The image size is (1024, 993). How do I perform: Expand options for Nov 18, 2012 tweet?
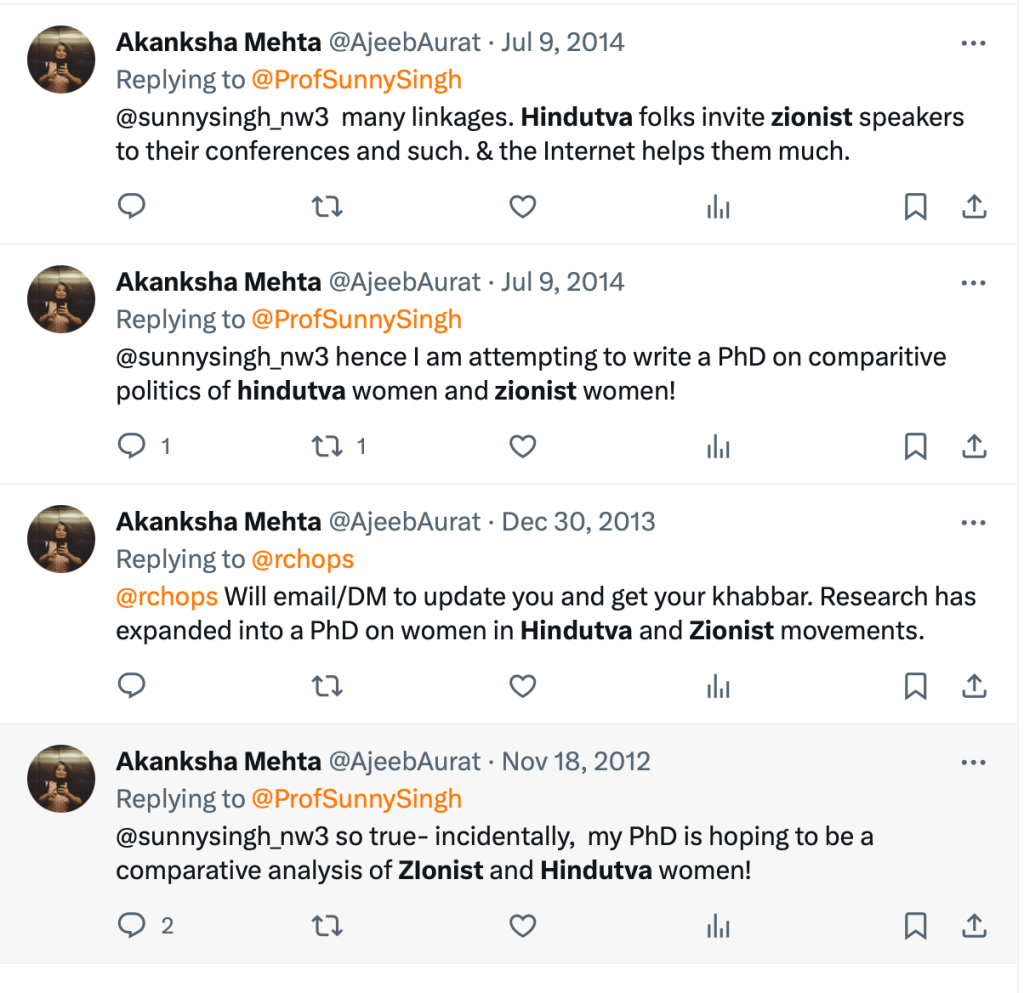(973, 763)
